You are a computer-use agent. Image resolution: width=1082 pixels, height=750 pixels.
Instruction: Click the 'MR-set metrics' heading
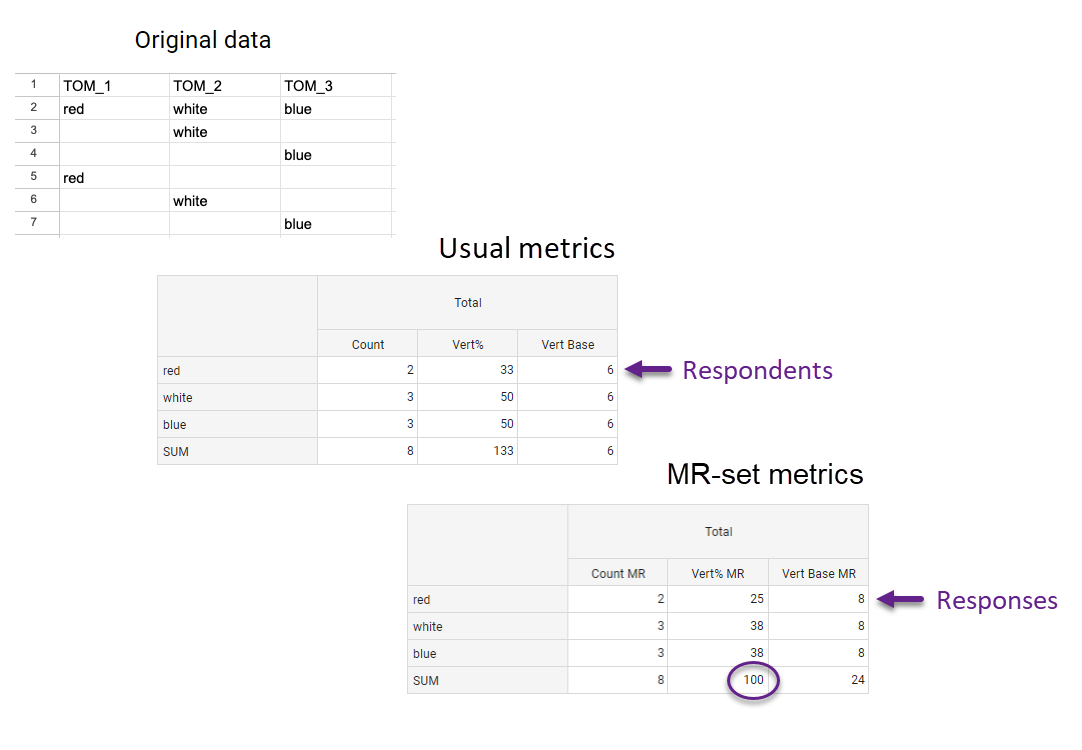click(x=765, y=474)
